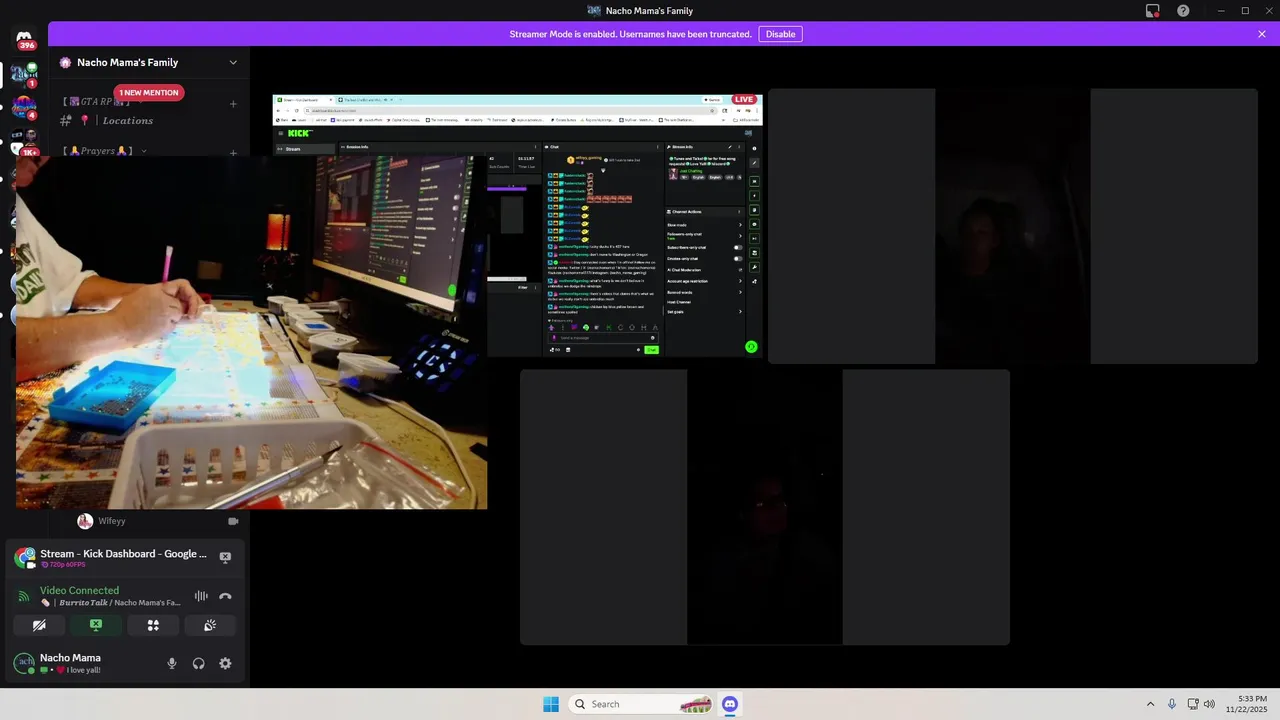
Task: Open server folder with 1K+ badge
Action: pos(27,142)
